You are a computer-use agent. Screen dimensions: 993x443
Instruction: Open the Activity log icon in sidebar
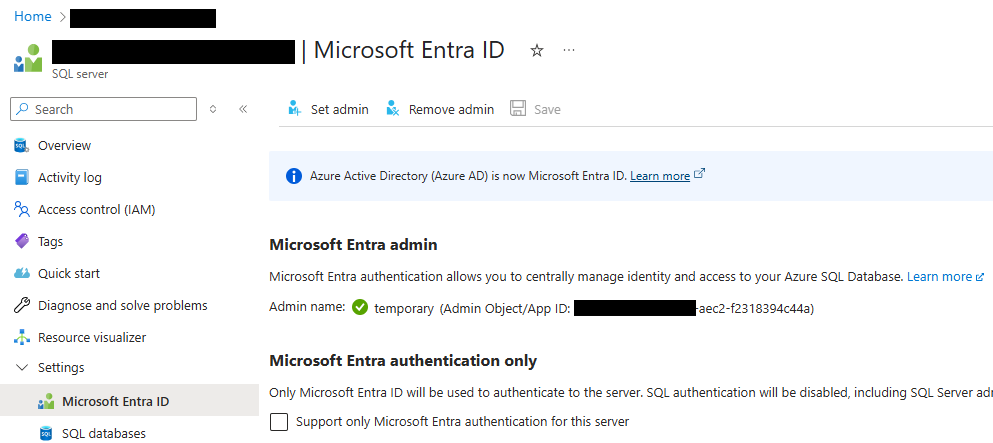[22, 178]
